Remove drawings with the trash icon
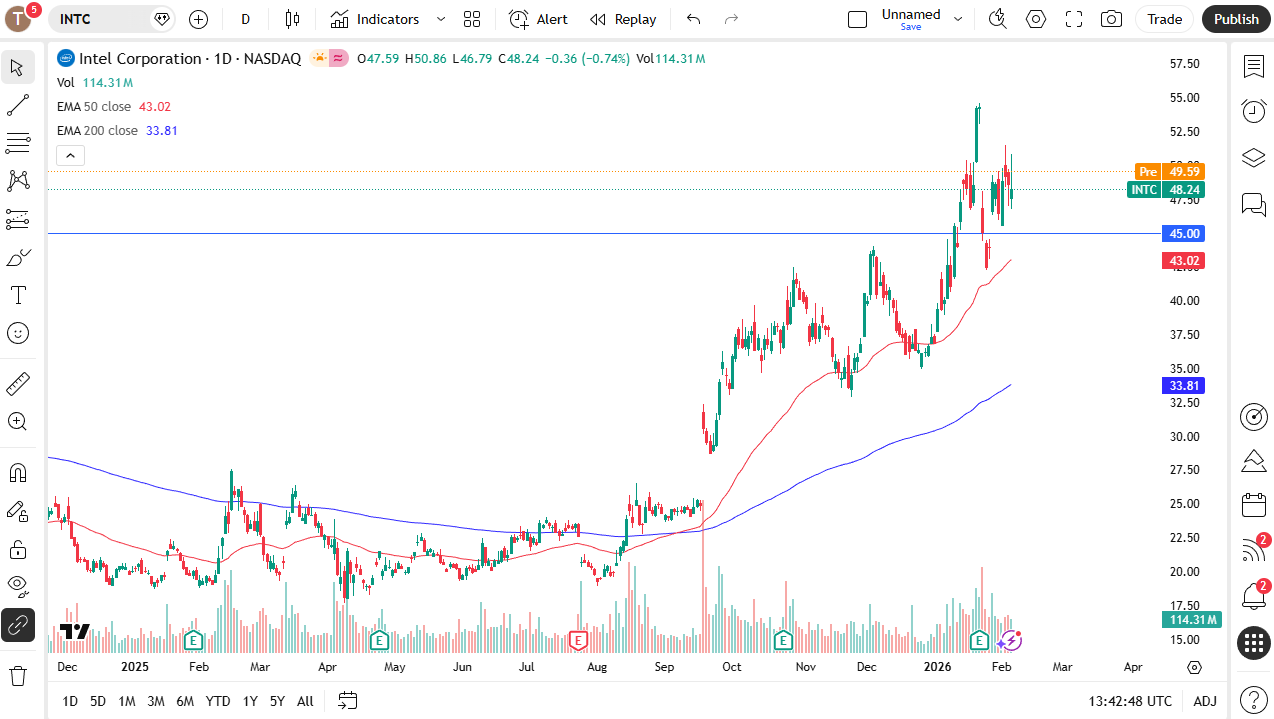The image size is (1274, 719). [18, 676]
